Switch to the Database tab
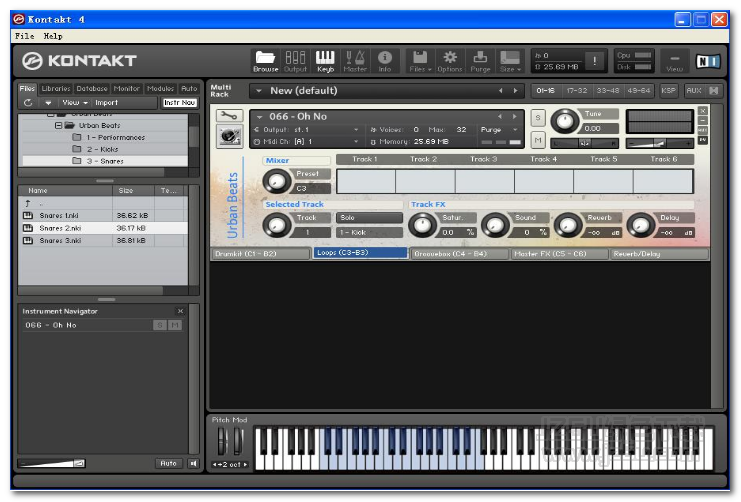741x502 pixels. tap(92, 88)
